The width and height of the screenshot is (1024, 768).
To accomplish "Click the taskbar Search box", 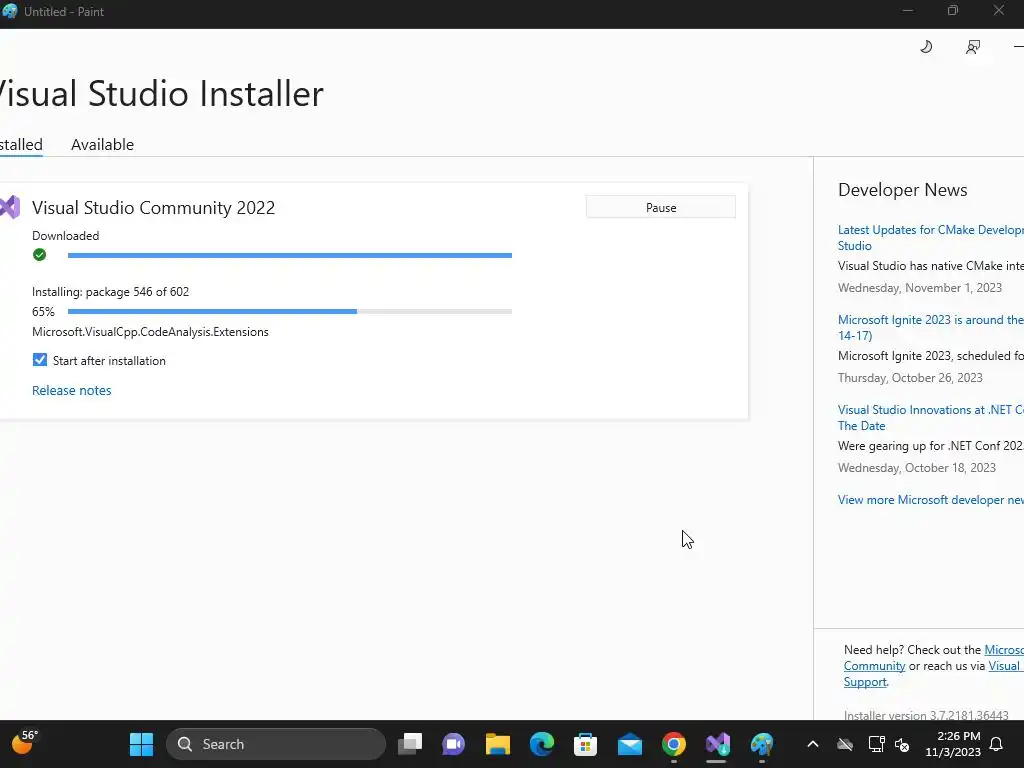I will (276, 744).
